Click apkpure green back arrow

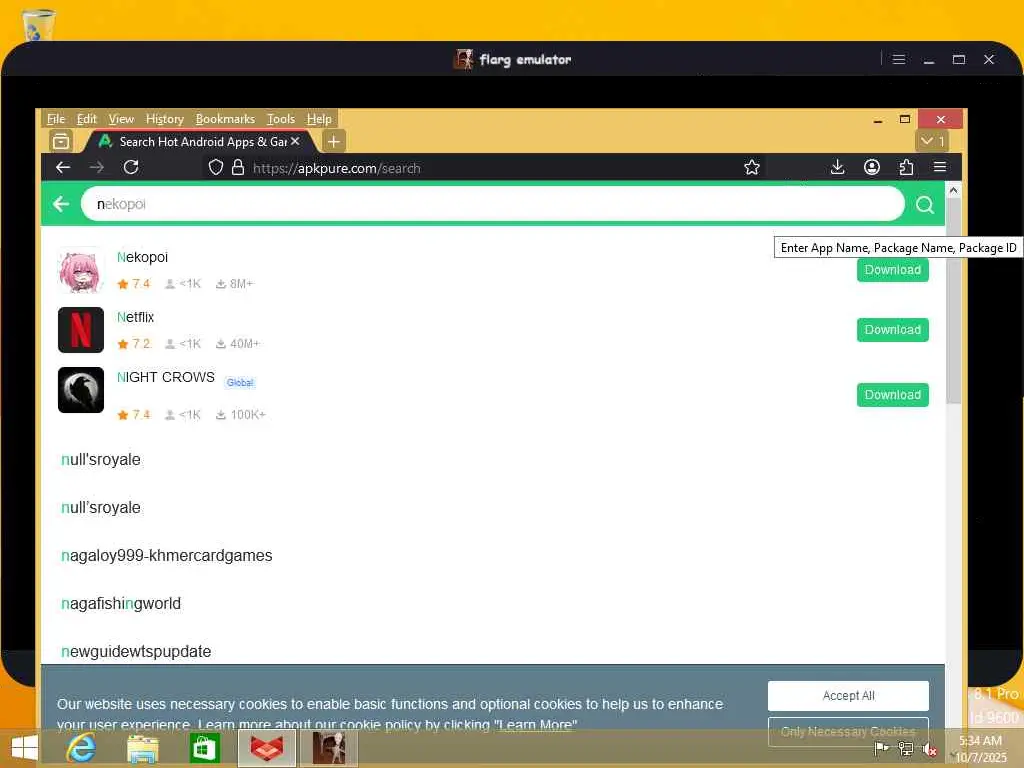pos(61,204)
